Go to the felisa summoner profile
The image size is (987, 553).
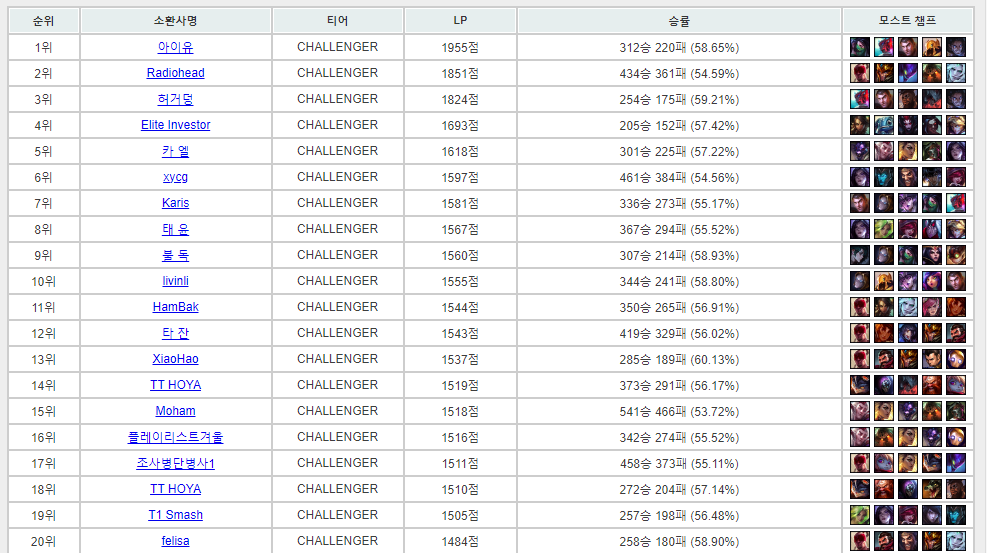175,541
